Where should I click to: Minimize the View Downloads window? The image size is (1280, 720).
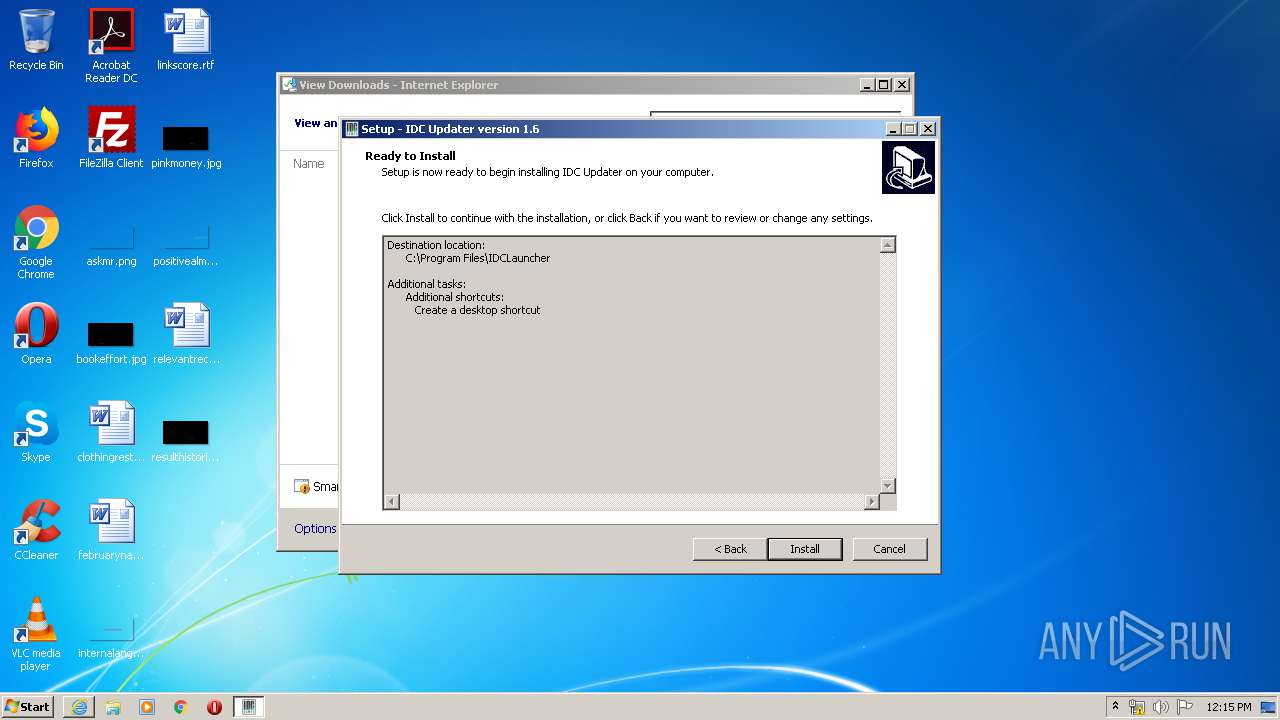tap(867, 85)
